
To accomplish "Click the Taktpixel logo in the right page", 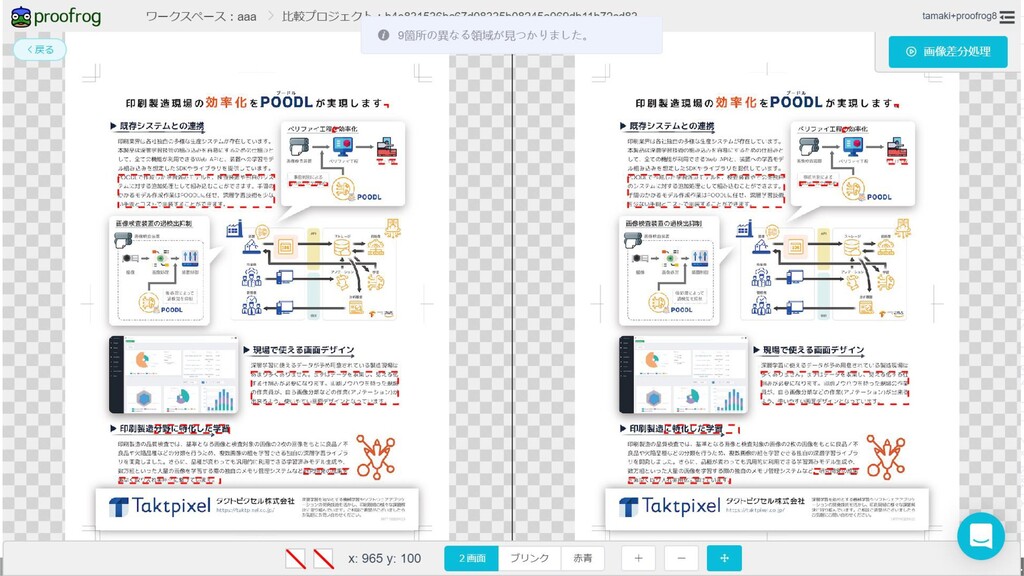I will (669, 506).
